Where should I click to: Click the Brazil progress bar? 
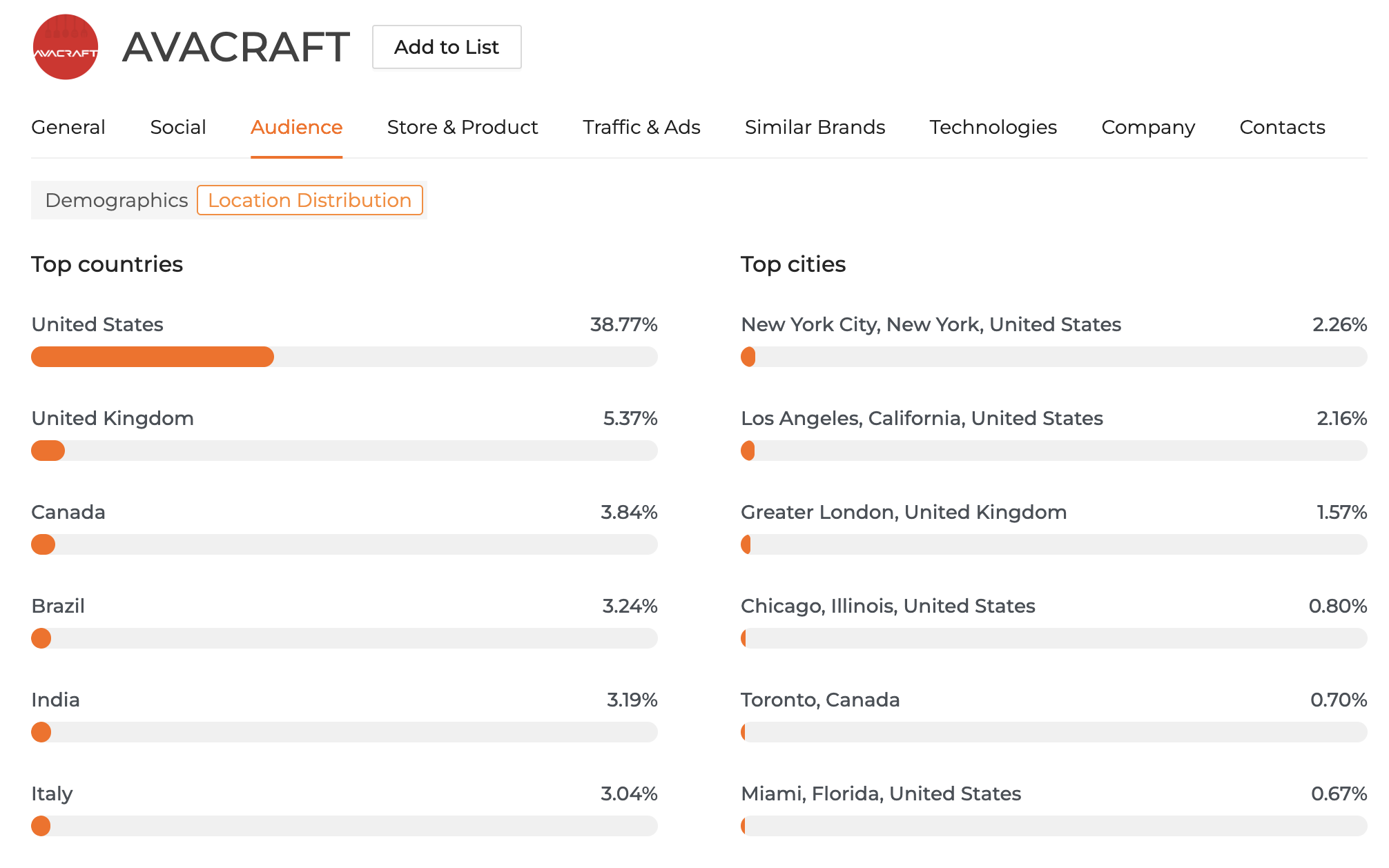344,638
